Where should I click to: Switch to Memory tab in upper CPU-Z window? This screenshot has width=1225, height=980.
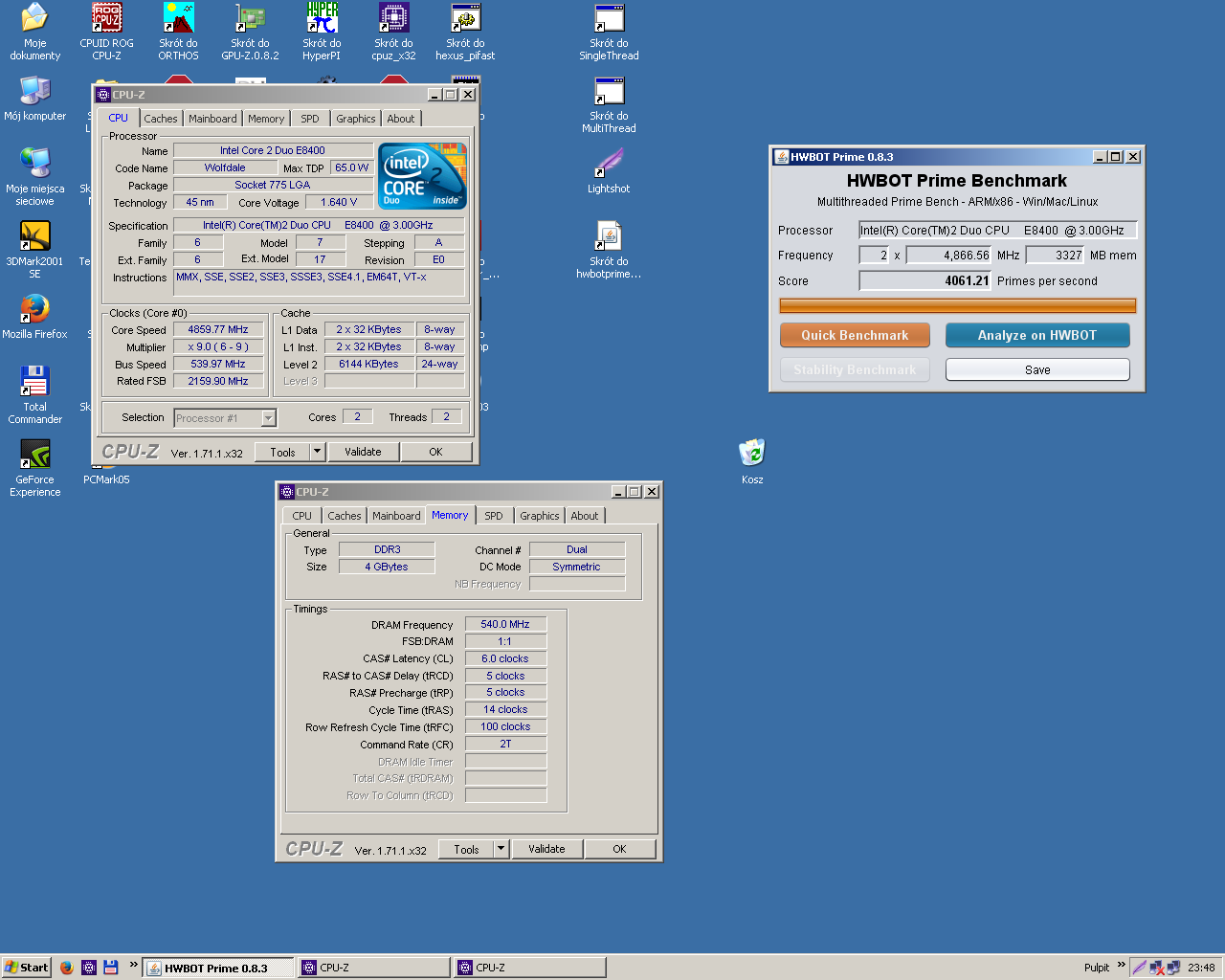(266, 119)
